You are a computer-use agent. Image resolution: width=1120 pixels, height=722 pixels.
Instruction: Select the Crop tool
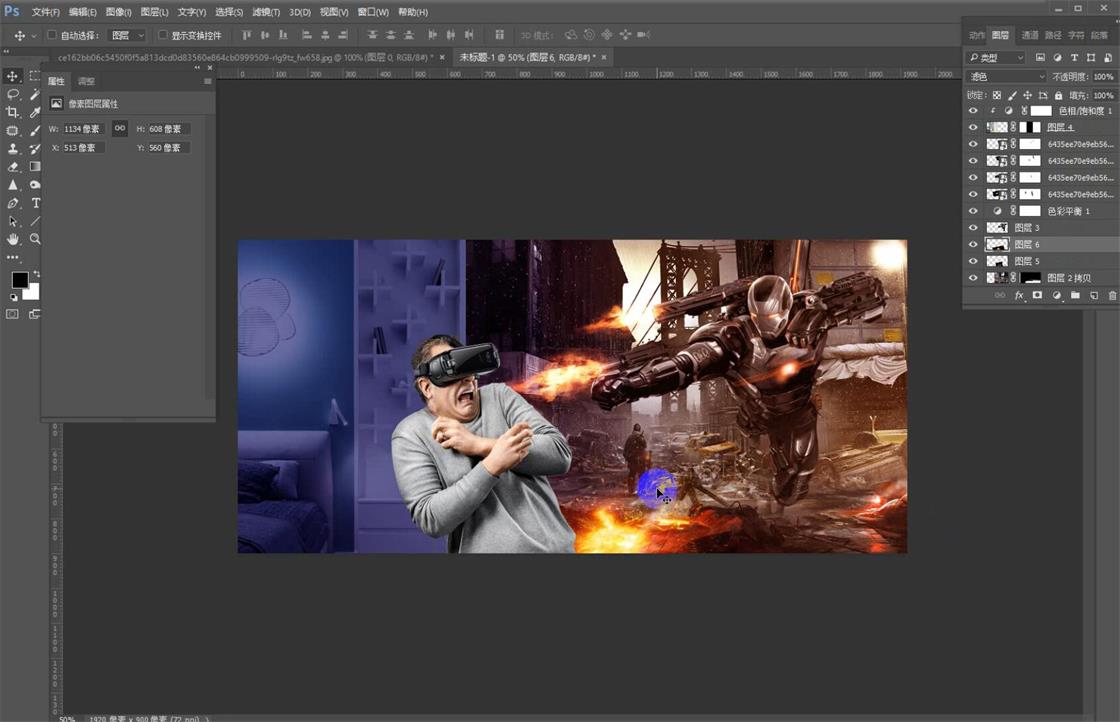[13, 112]
